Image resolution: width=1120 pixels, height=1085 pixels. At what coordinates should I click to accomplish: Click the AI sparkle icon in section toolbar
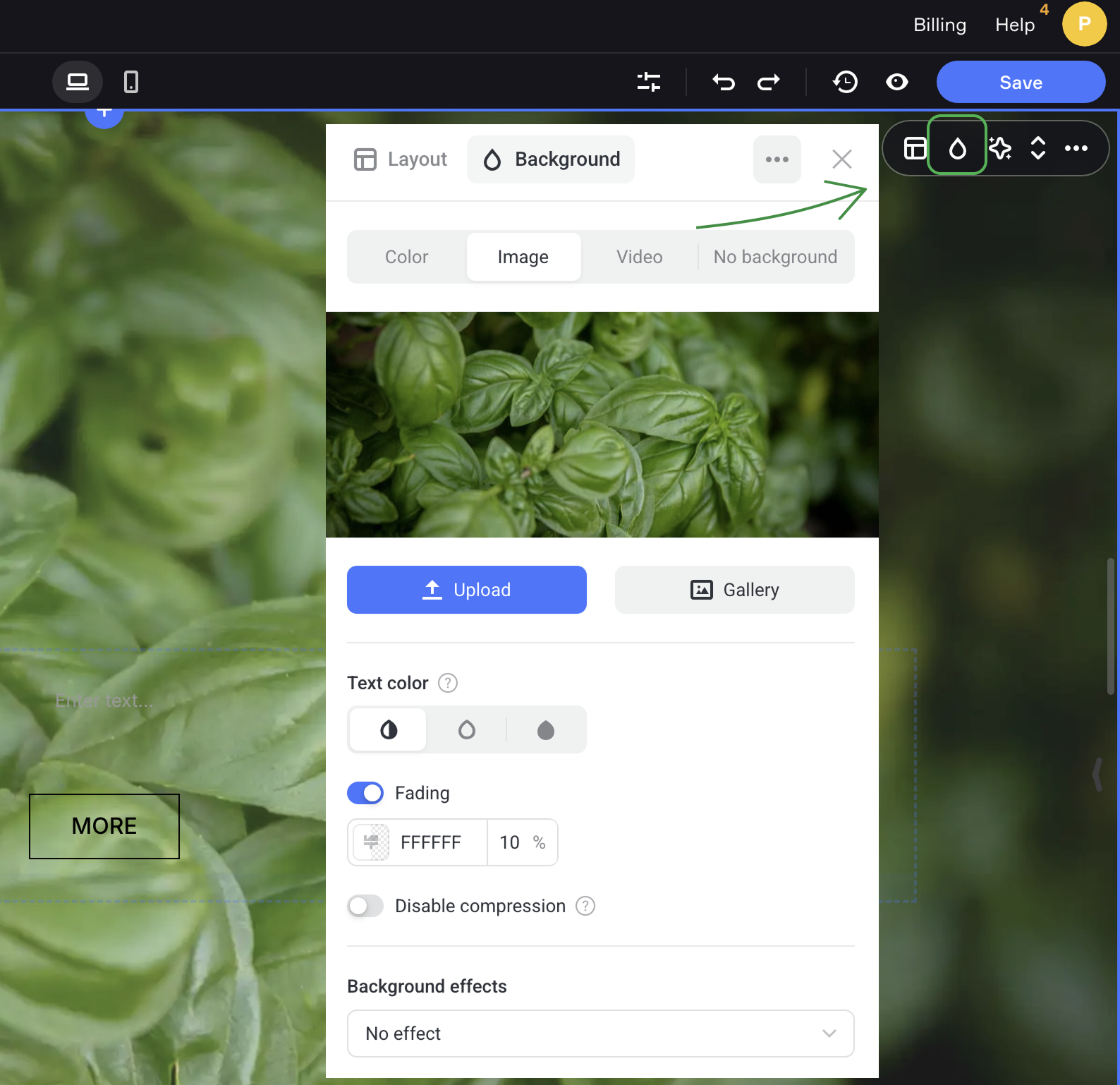pos(999,148)
